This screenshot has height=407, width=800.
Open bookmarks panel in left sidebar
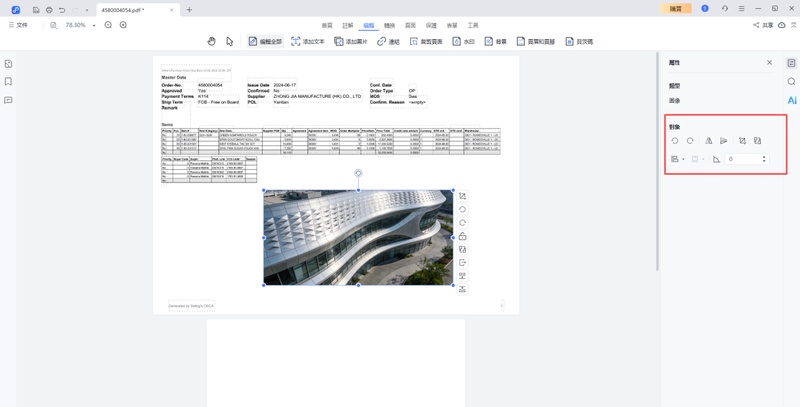pos(8,82)
